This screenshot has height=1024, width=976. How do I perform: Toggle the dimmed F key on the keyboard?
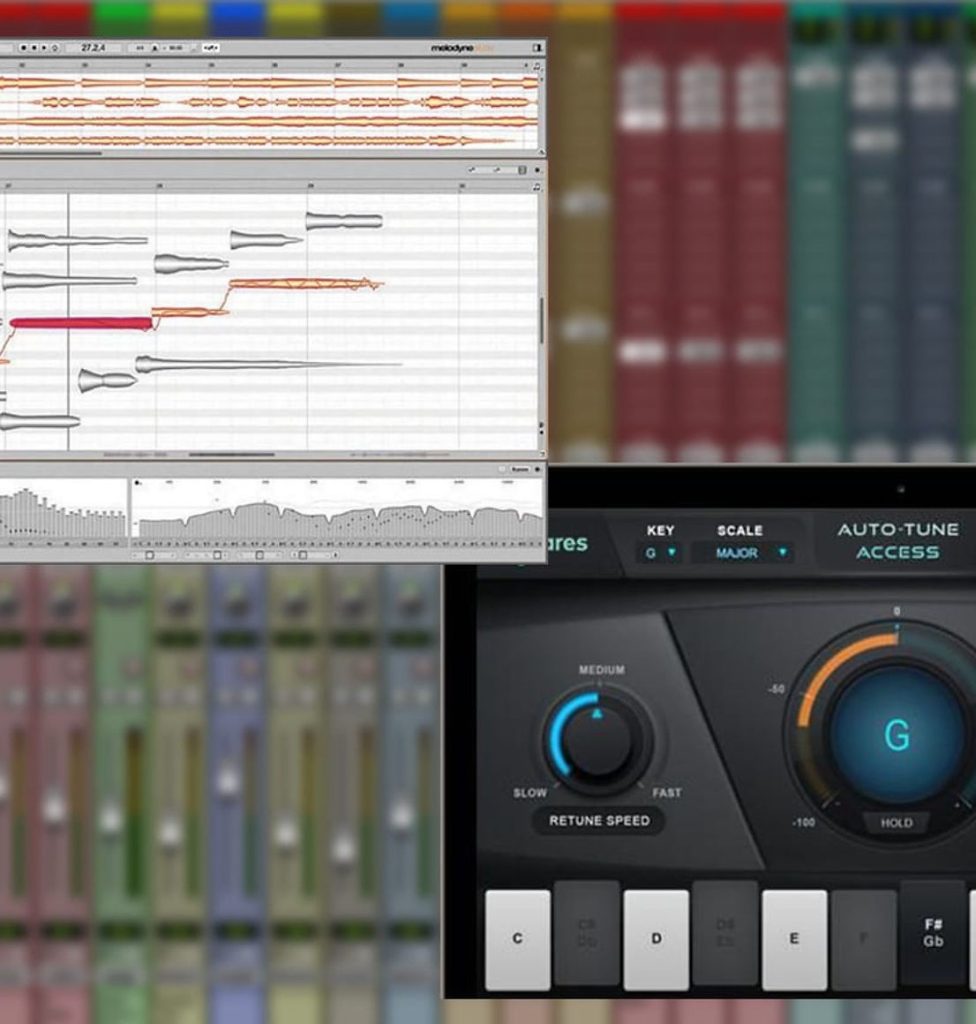pyautogui.click(x=864, y=939)
